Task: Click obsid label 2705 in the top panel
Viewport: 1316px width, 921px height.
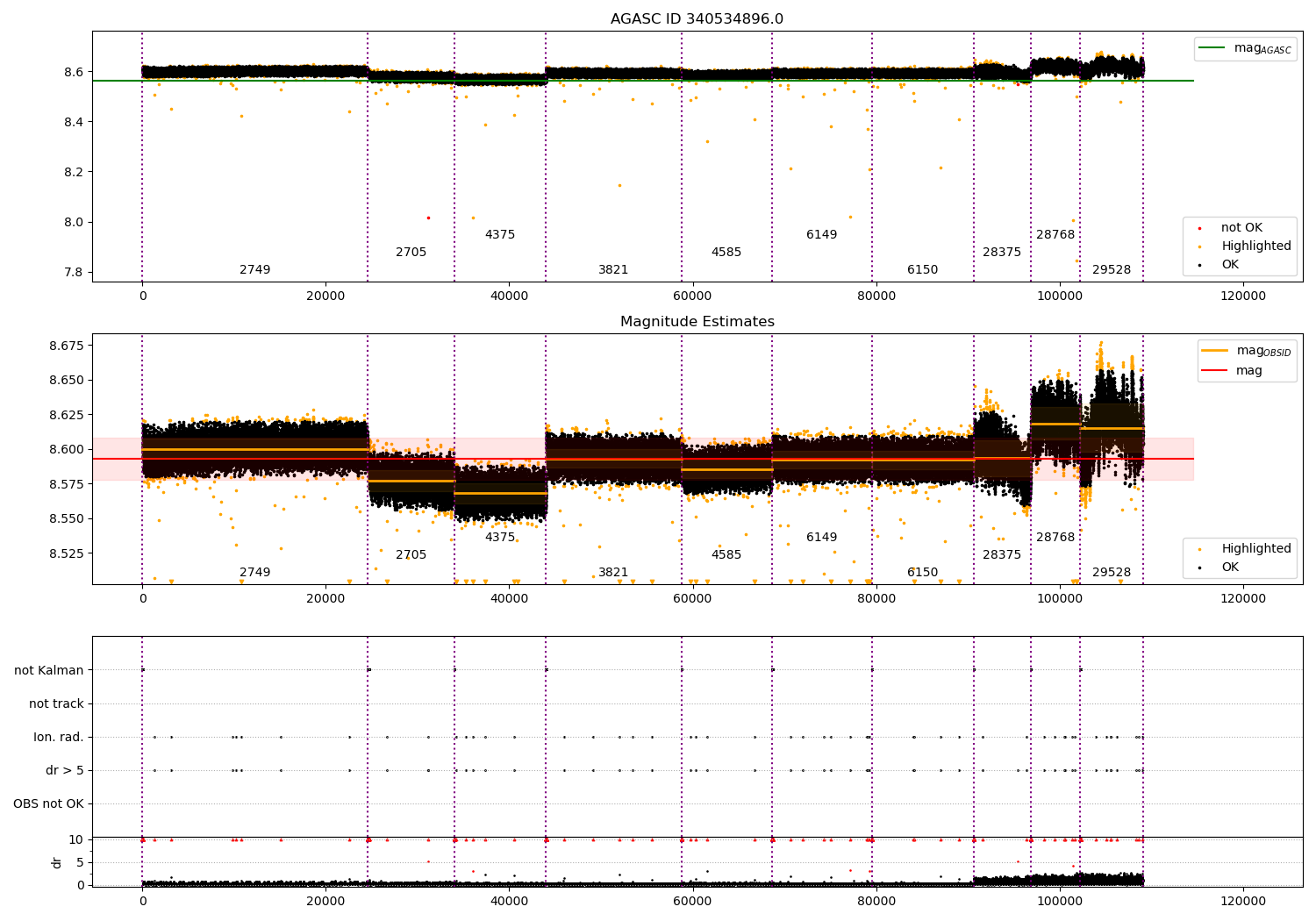Action: point(411,253)
